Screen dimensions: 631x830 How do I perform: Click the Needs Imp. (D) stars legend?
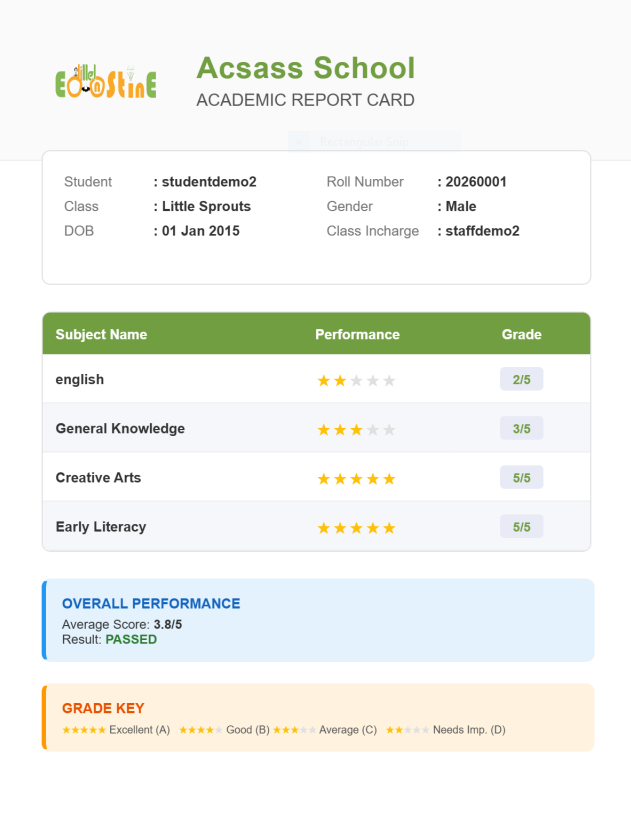coord(407,730)
